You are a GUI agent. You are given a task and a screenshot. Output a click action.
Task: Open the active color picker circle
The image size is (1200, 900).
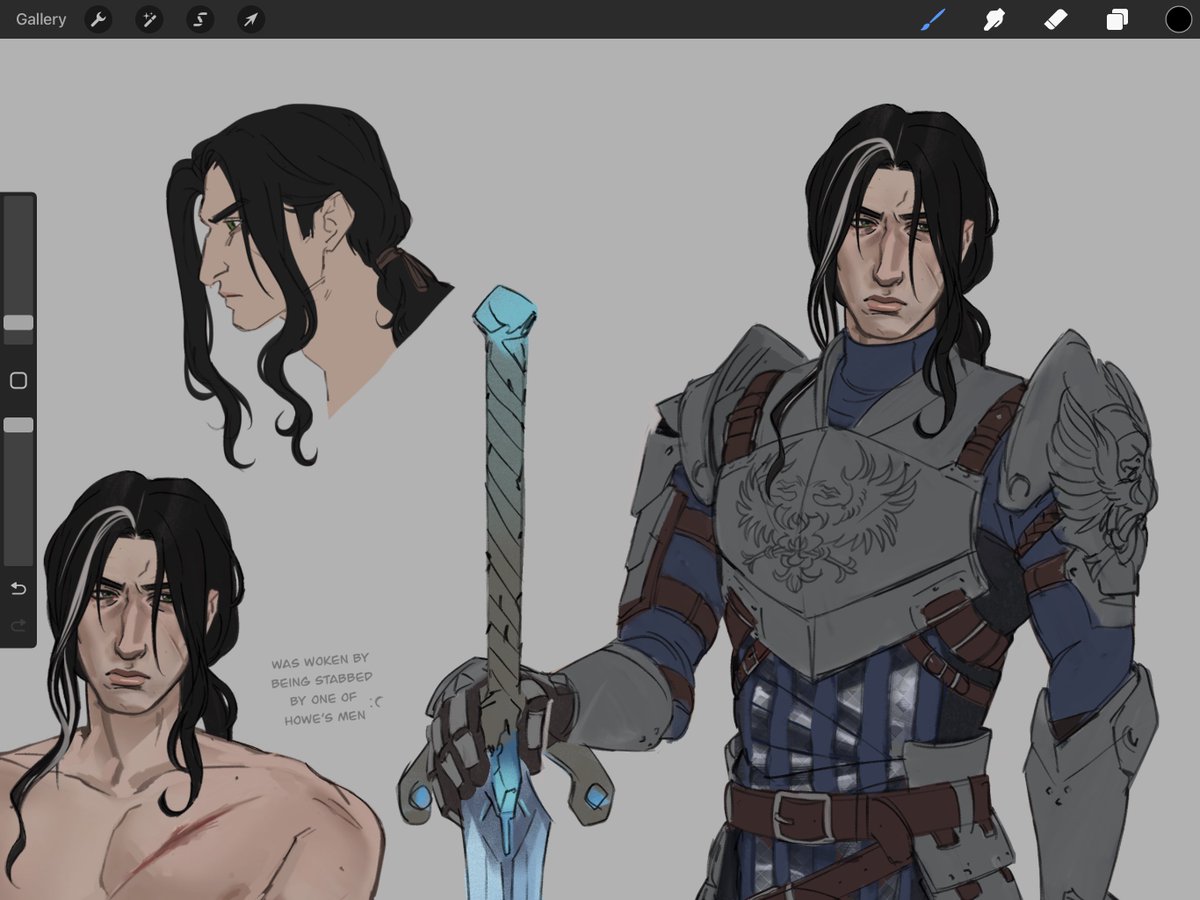coord(1178,19)
